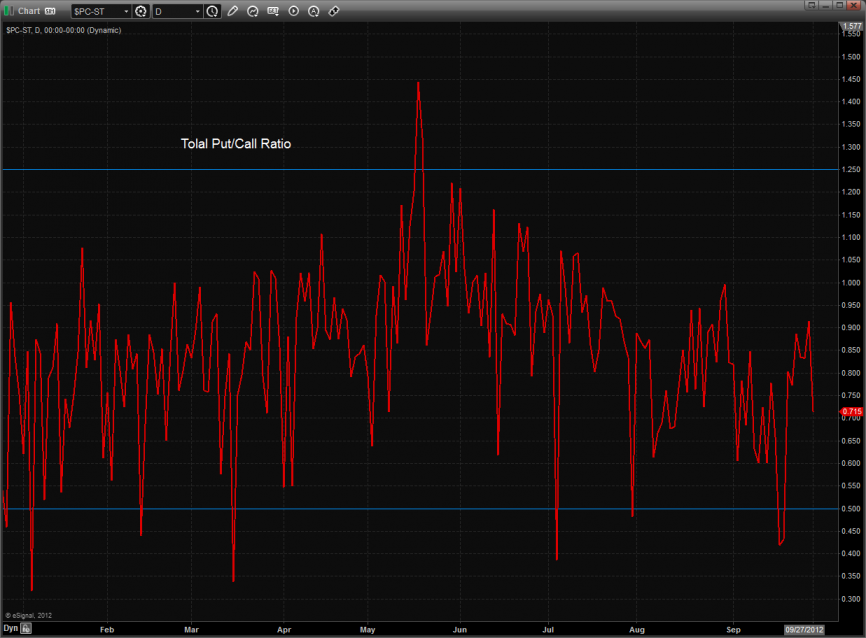Click the circular chart-line studies icon
This screenshot has width=866, height=638.
pyautogui.click(x=253, y=11)
